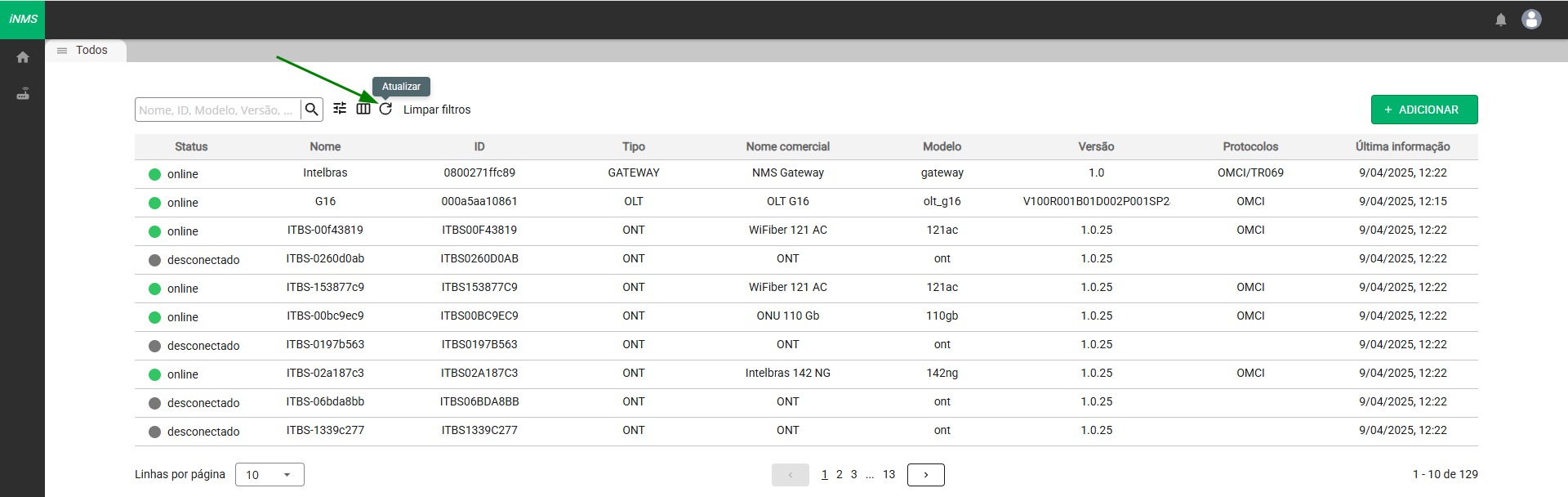Open device ITBS-1339c277
This screenshot has height=497, width=1568.
[325, 431]
